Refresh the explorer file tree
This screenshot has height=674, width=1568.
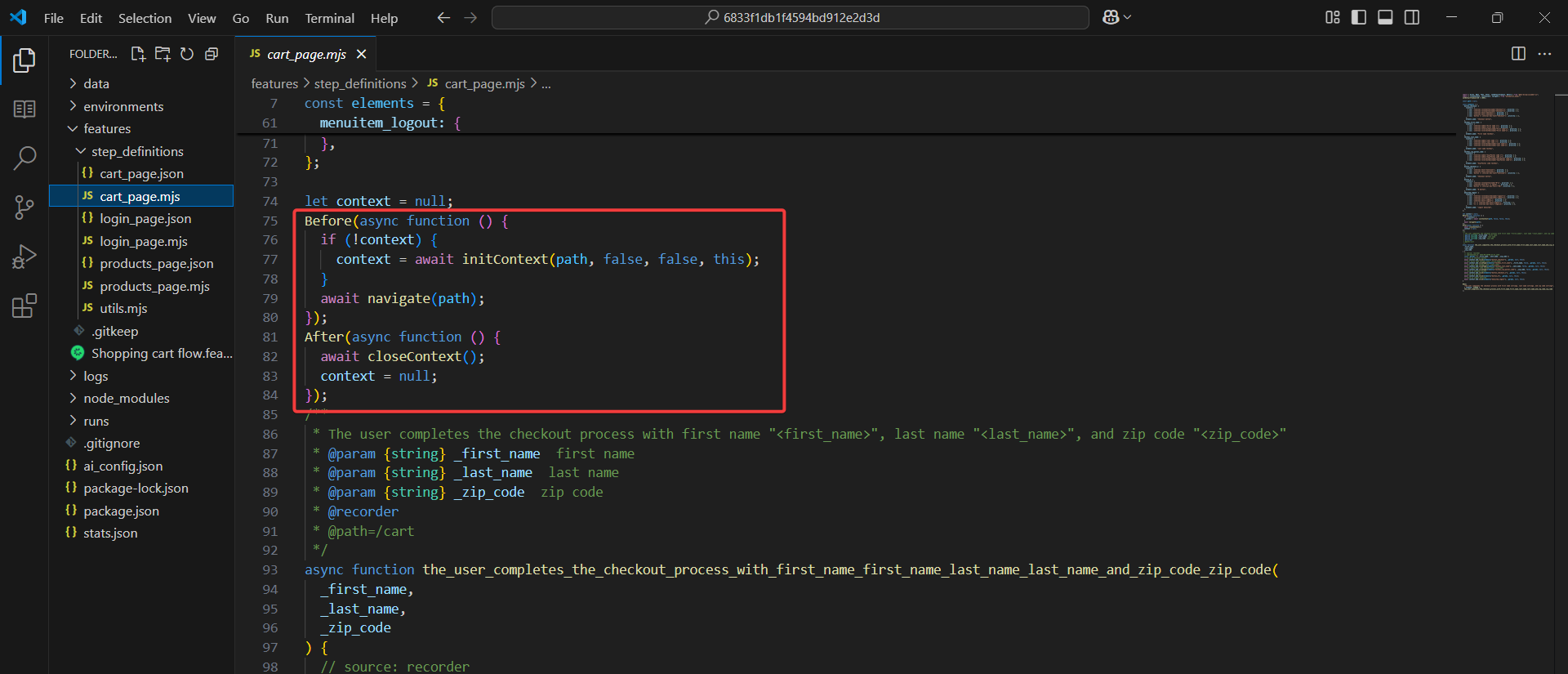pos(187,54)
